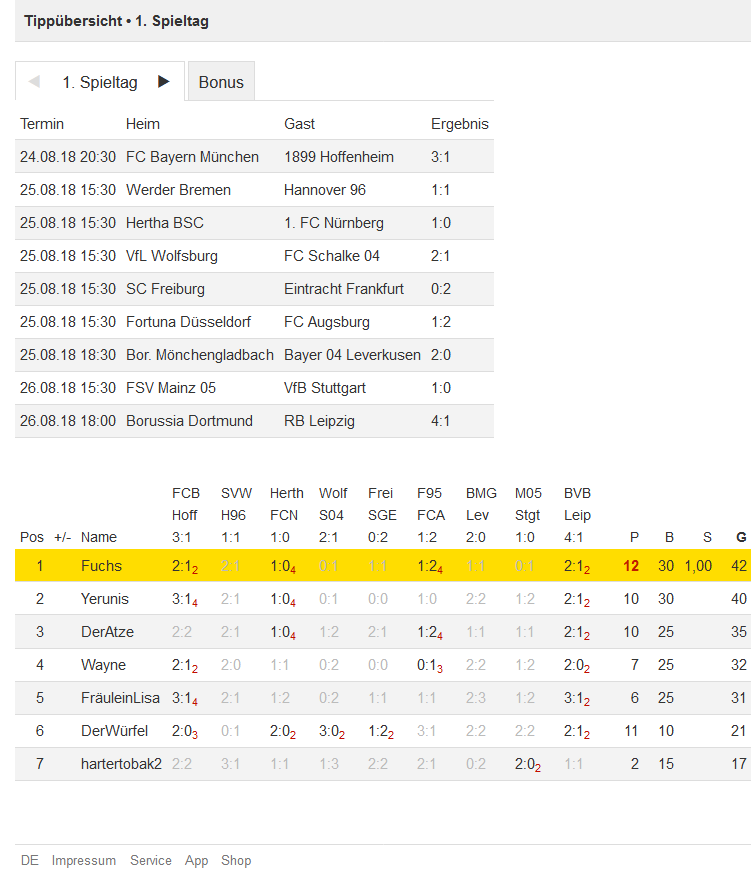The image size is (751, 885).
Task: Open the Impressum footer link
Action: coord(84,860)
